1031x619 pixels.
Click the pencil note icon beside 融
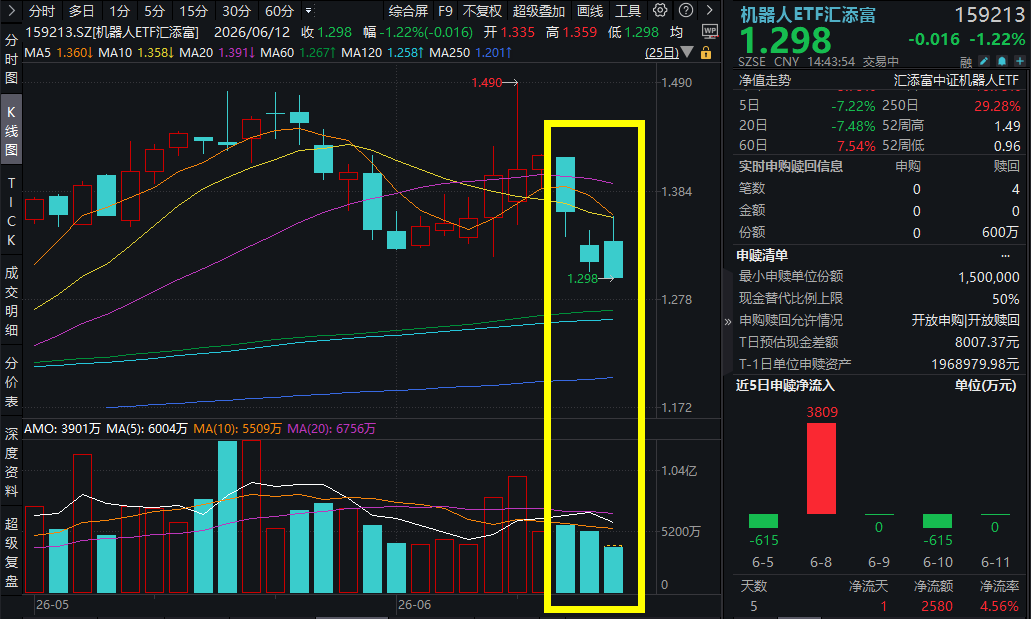[984, 61]
